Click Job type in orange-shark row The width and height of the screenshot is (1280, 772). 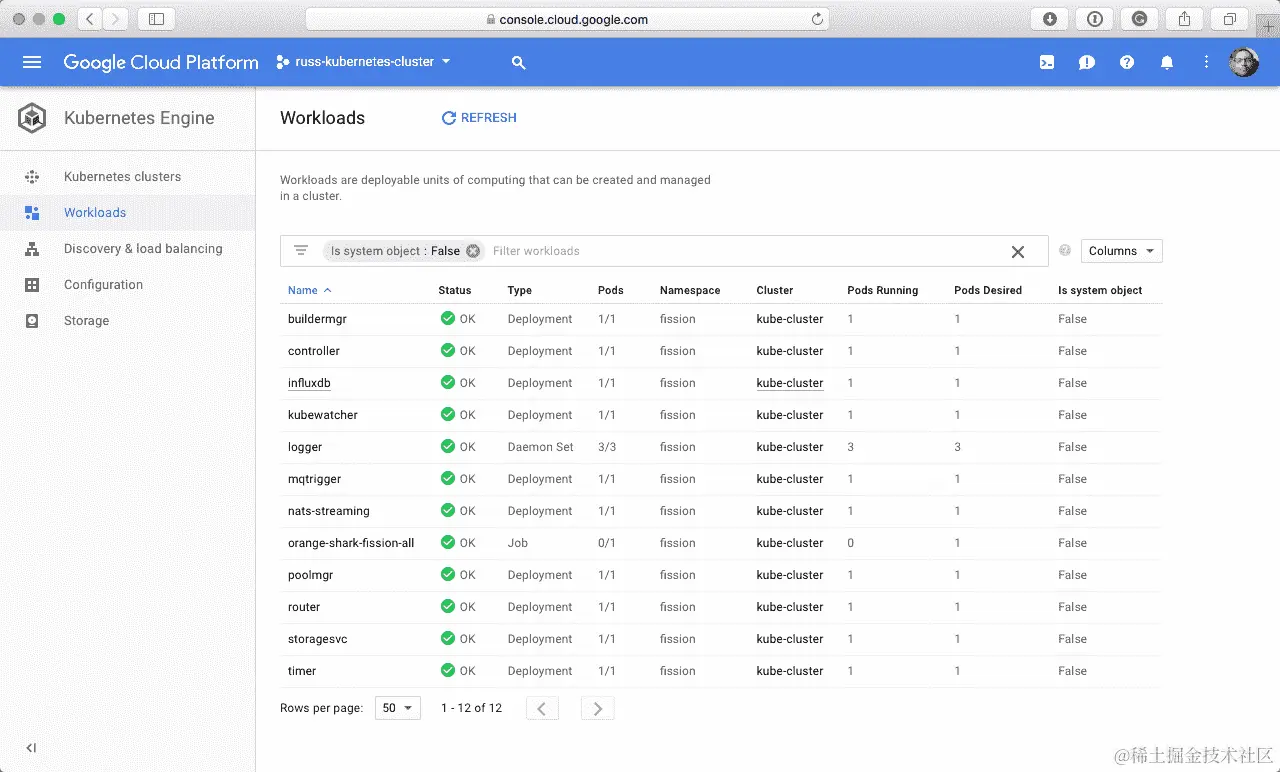point(518,543)
